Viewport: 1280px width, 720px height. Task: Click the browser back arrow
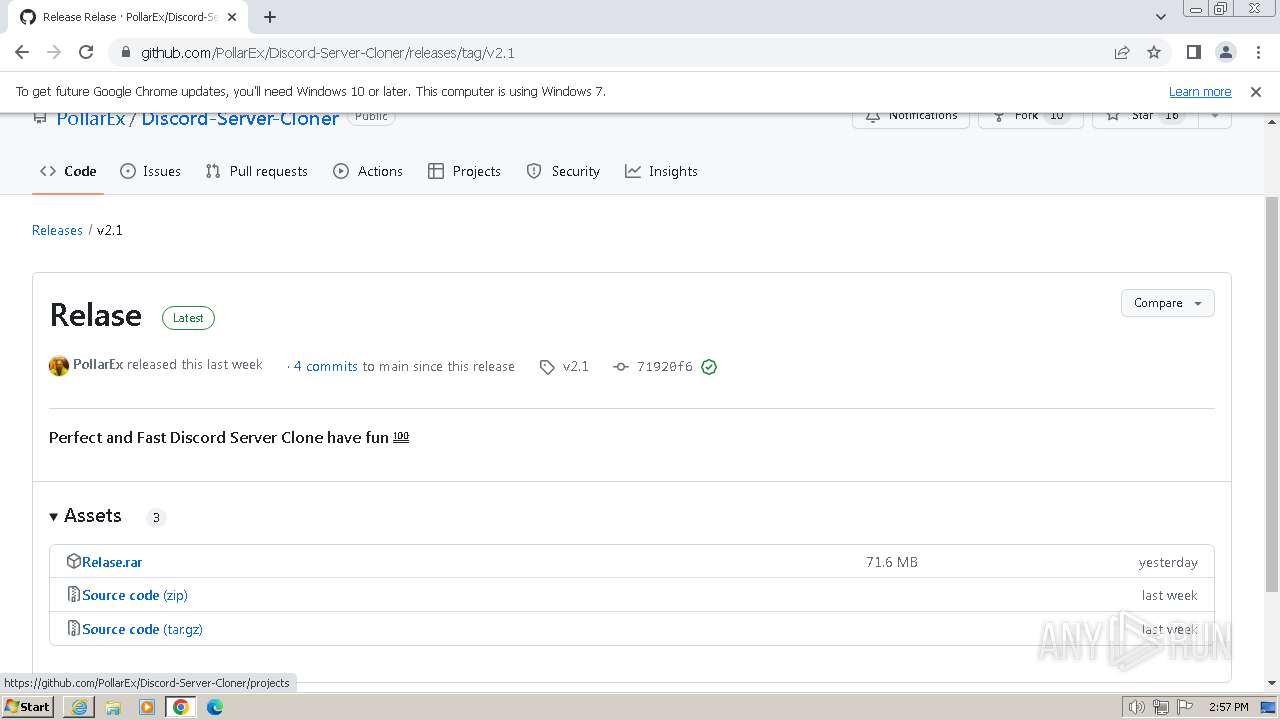(x=22, y=52)
